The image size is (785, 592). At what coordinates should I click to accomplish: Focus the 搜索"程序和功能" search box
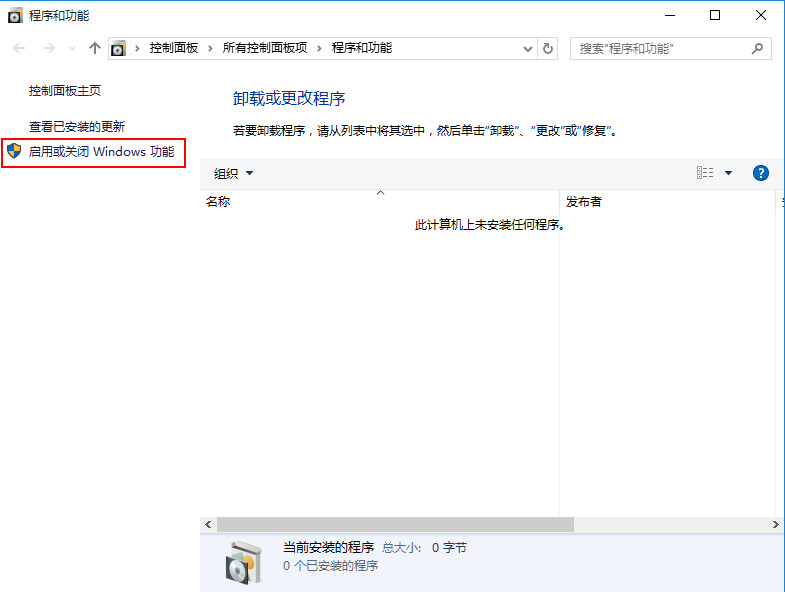tap(670, 49)
